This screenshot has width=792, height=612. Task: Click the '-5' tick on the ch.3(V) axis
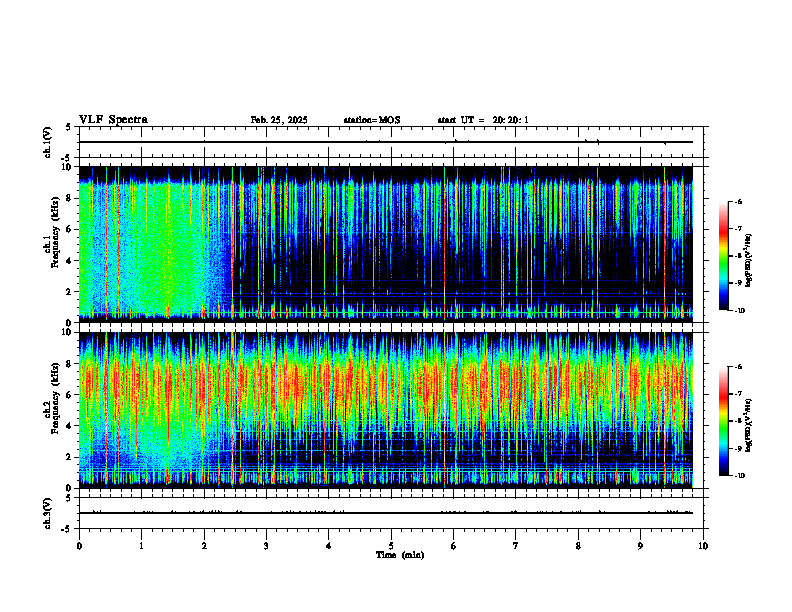pos(67,529)
